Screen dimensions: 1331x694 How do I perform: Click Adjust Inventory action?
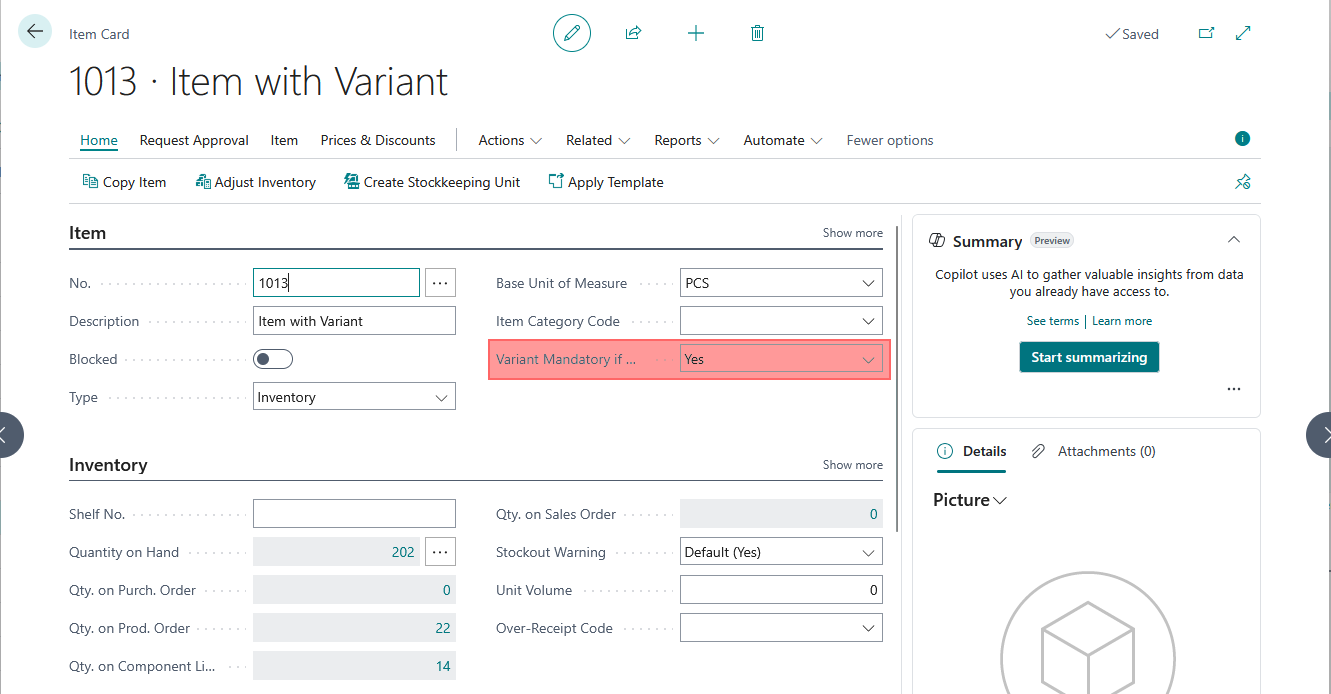[256, 182]
